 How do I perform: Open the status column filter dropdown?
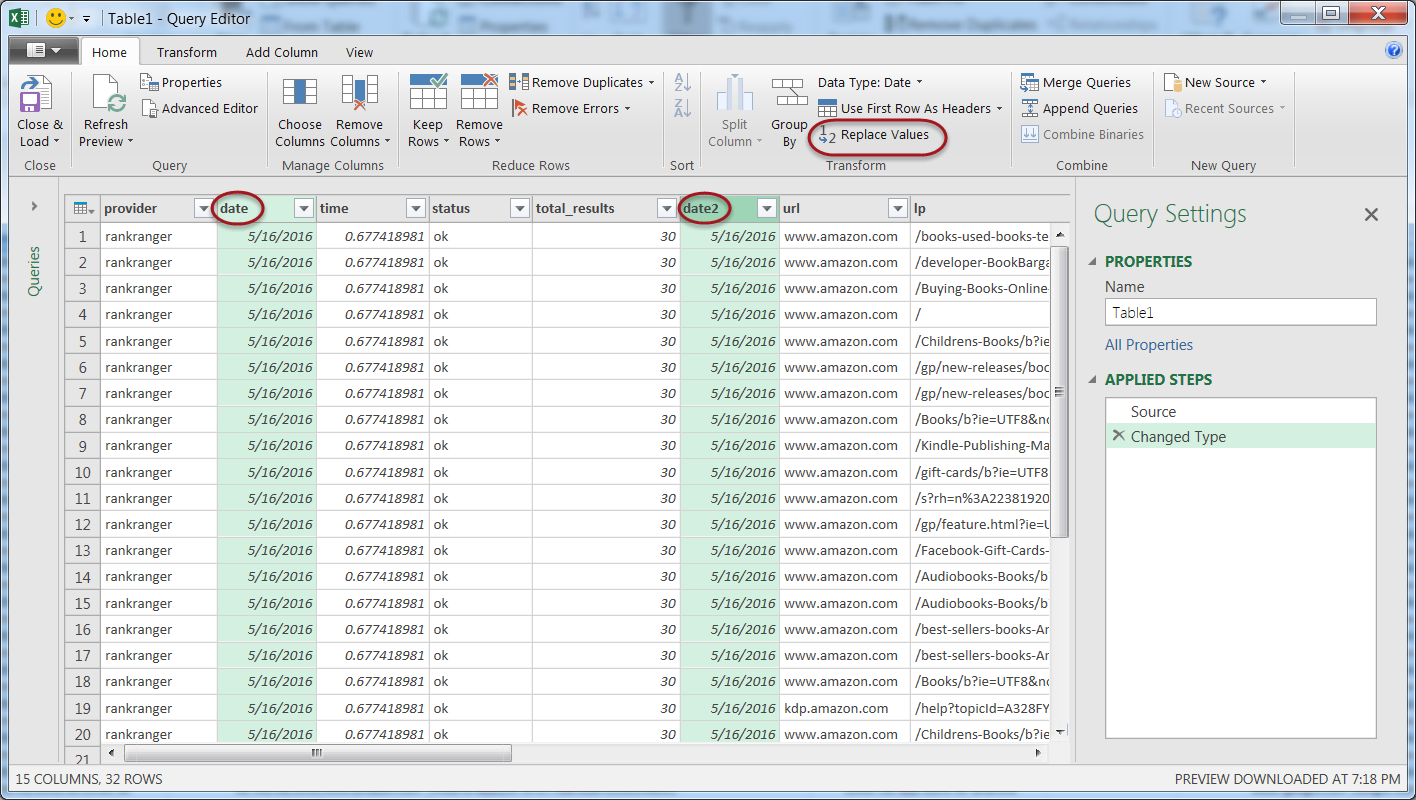(x=519, y=209)
